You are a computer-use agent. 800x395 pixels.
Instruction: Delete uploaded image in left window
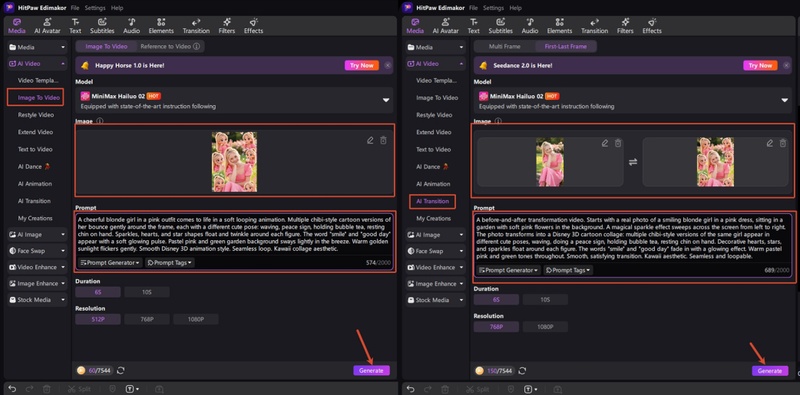384,140
